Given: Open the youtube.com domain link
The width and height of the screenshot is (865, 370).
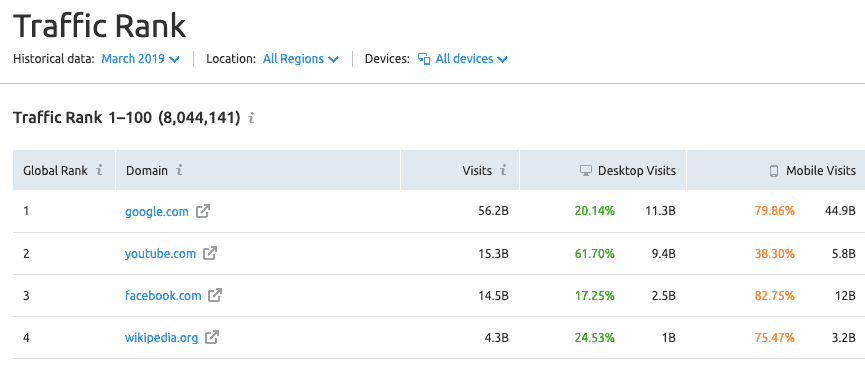Looking at the screenshot, I should click(161, 254).
